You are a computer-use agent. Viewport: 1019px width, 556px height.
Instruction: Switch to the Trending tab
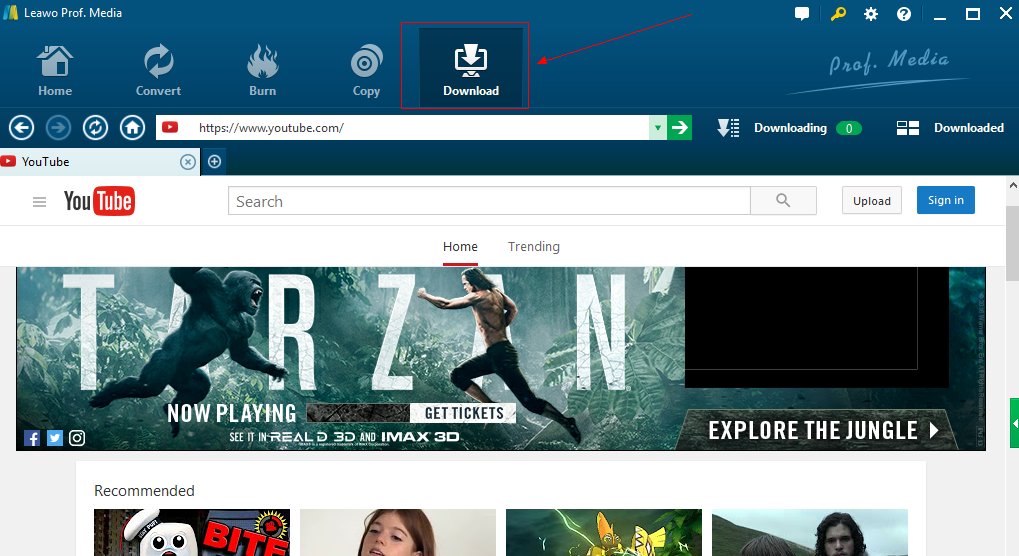[x=534, y=247]
